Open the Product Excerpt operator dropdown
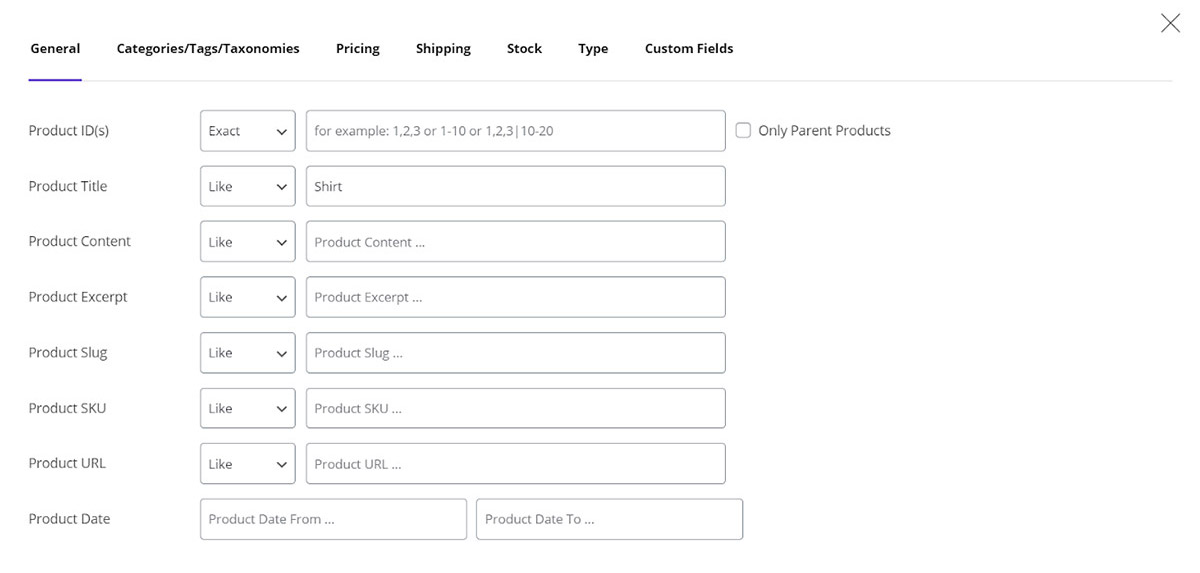Viewport: 1200px width, 573px height. tap(247, 297)
